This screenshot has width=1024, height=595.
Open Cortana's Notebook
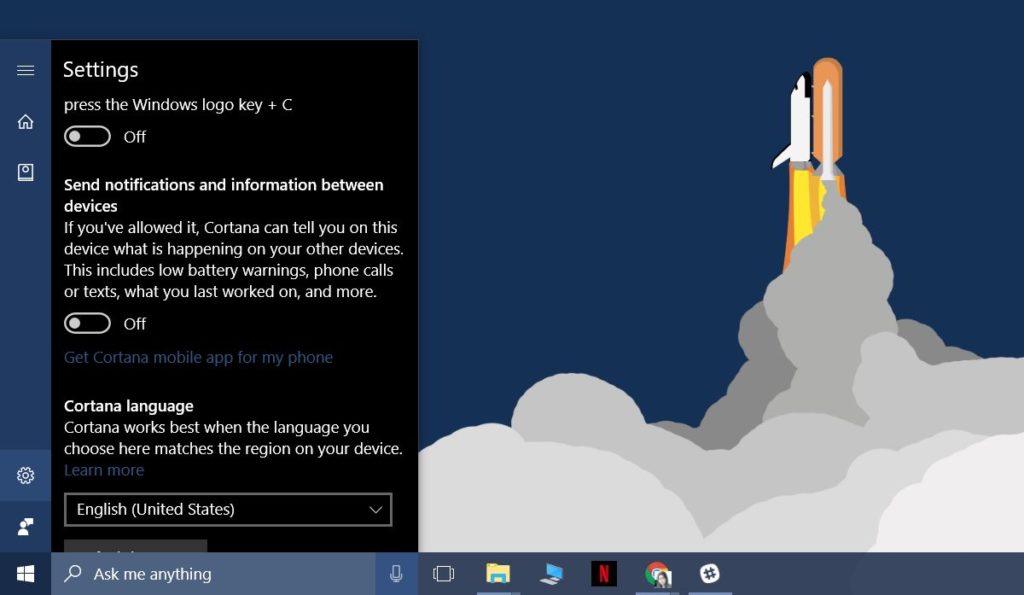pyautogui.click(x=25, y=171)
